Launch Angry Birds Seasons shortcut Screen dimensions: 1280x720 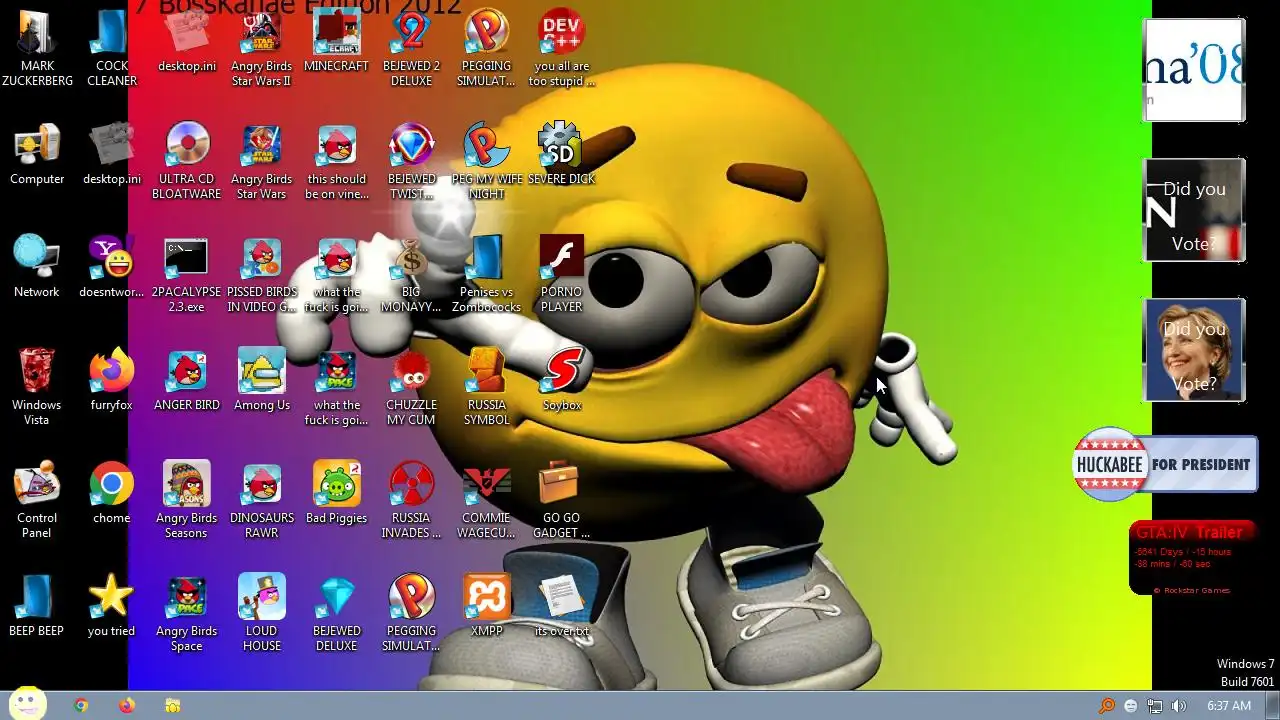pos(187,500)
